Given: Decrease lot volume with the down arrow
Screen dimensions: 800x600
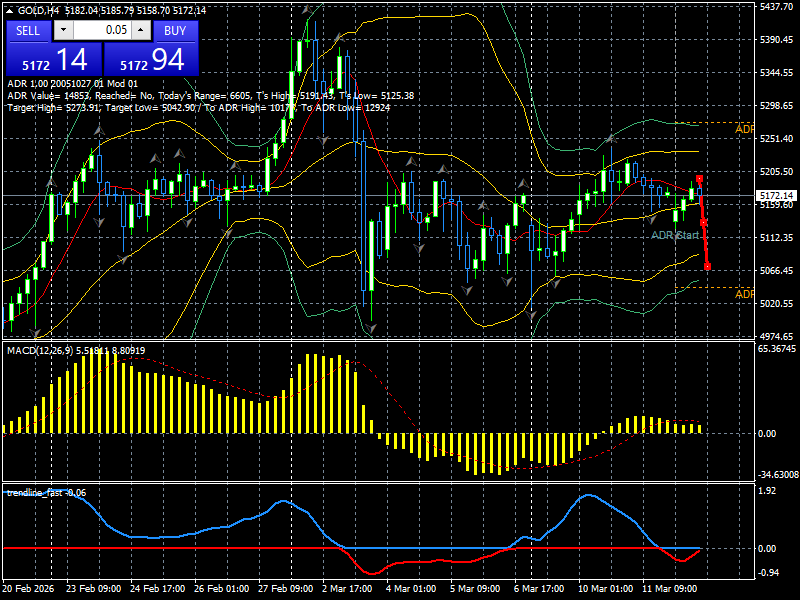Looking at the screenshot, I should coord(63,30).
